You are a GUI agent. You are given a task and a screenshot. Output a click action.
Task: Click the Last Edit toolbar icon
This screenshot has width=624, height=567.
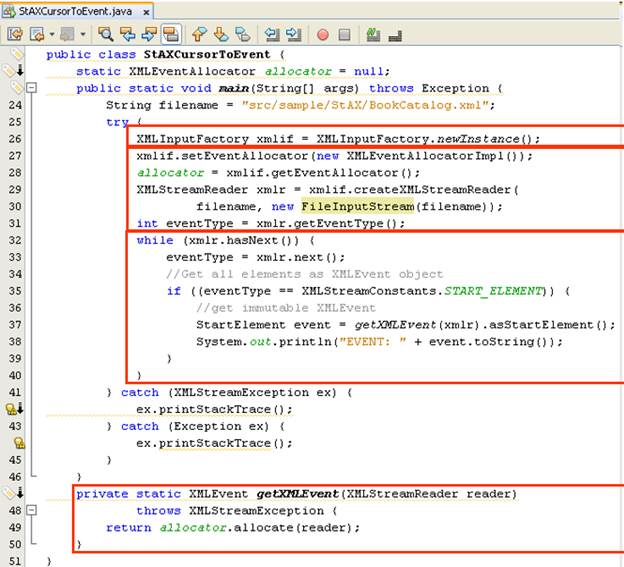click(x=15, y=34)
